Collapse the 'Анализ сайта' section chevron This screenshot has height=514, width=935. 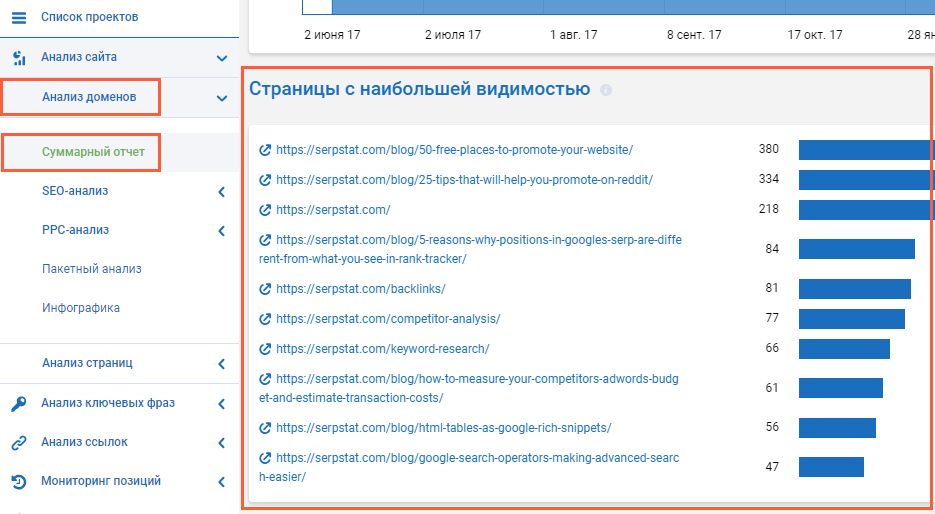point(222,58)
